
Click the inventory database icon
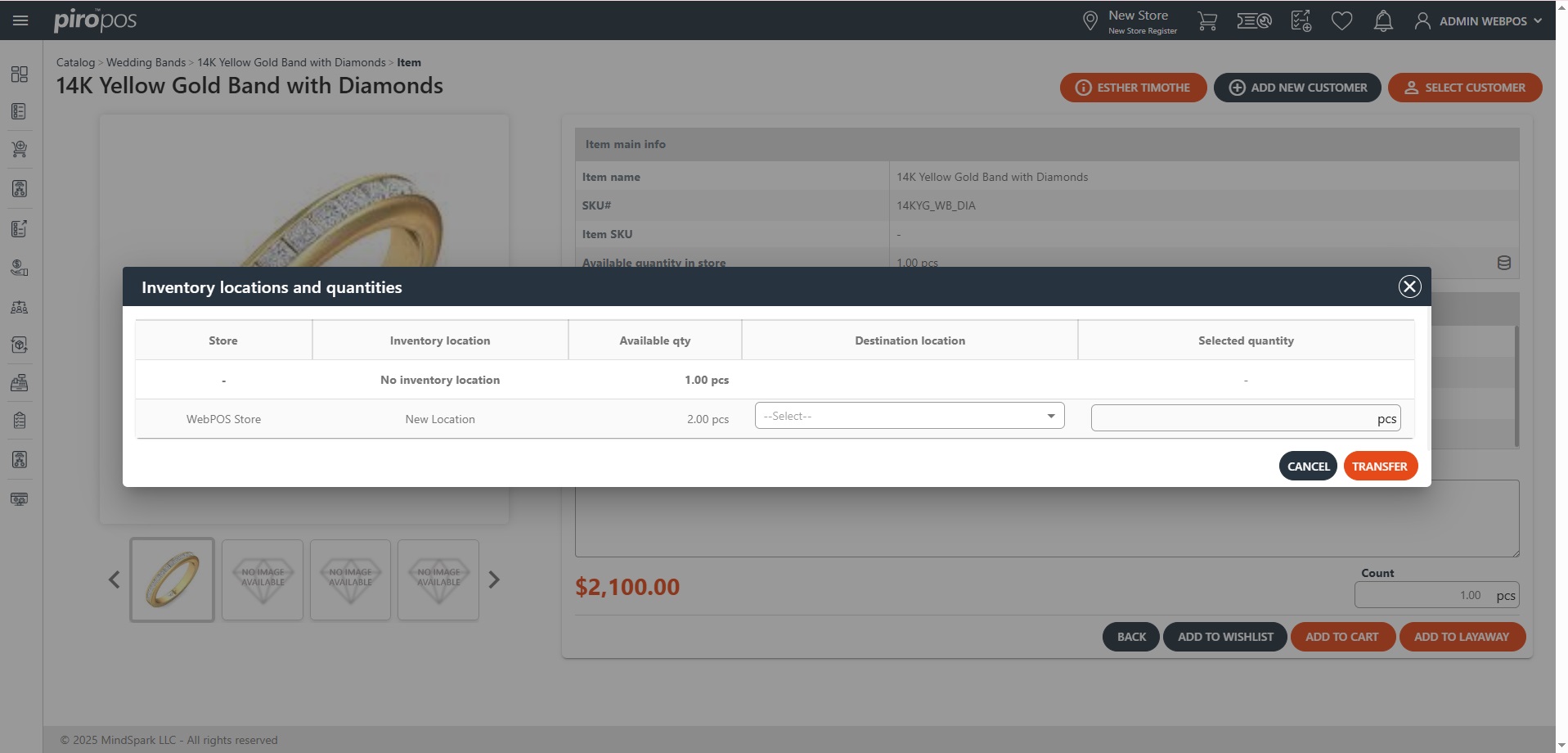(x=1503, y=263)
